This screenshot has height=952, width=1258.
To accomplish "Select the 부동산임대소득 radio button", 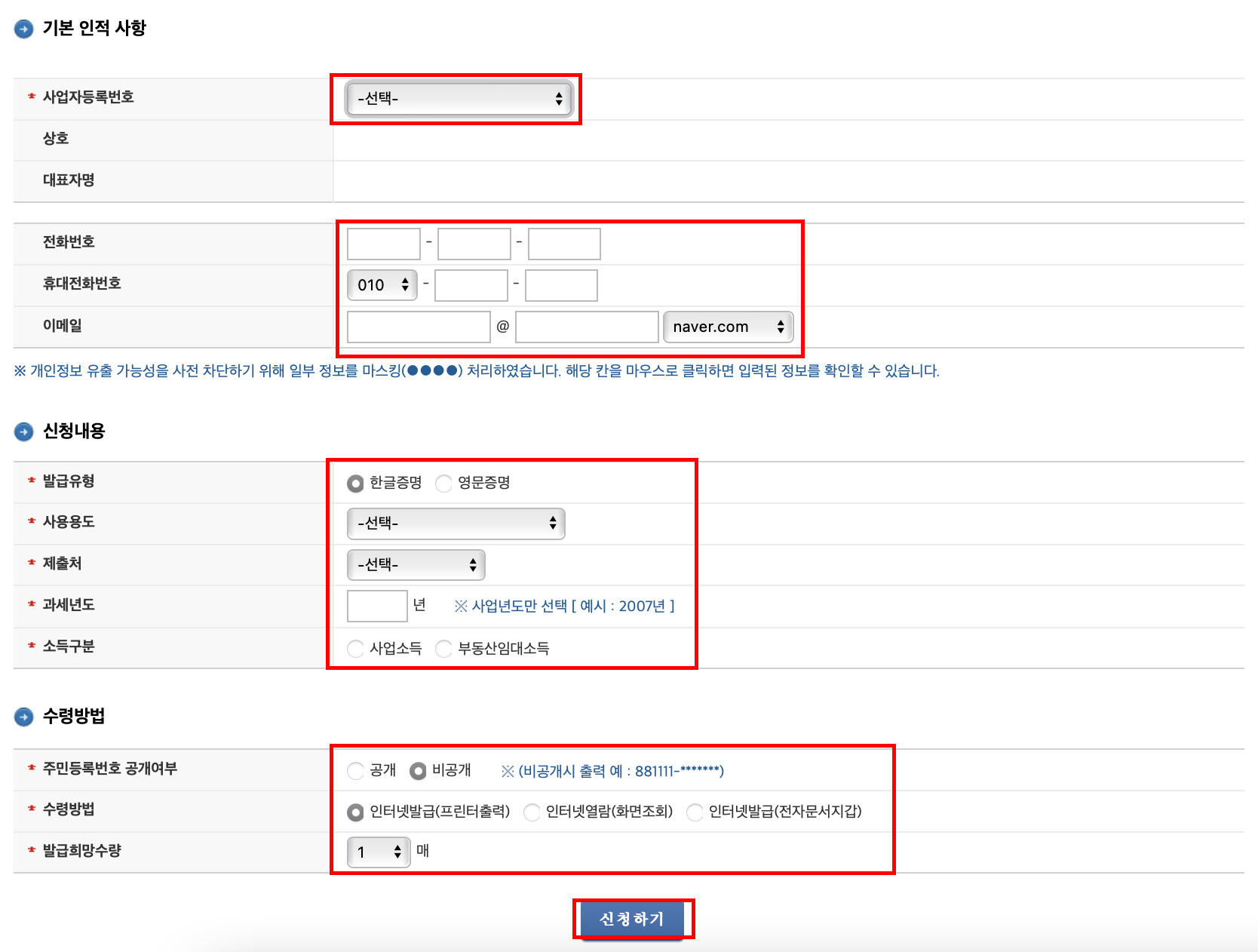I will tap(444, 649).
